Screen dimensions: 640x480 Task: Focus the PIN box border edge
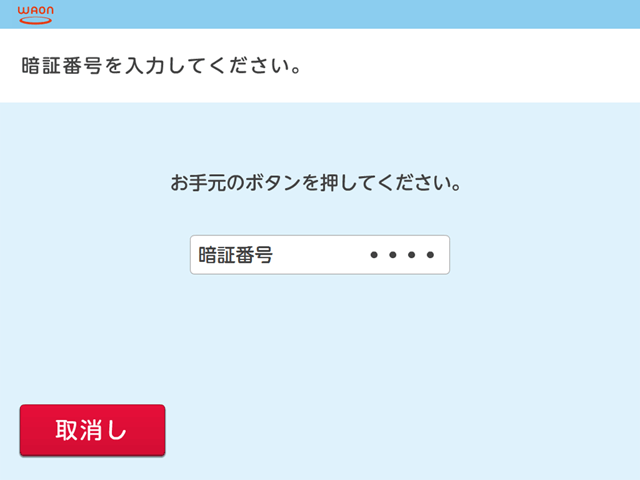coord(320,236)
